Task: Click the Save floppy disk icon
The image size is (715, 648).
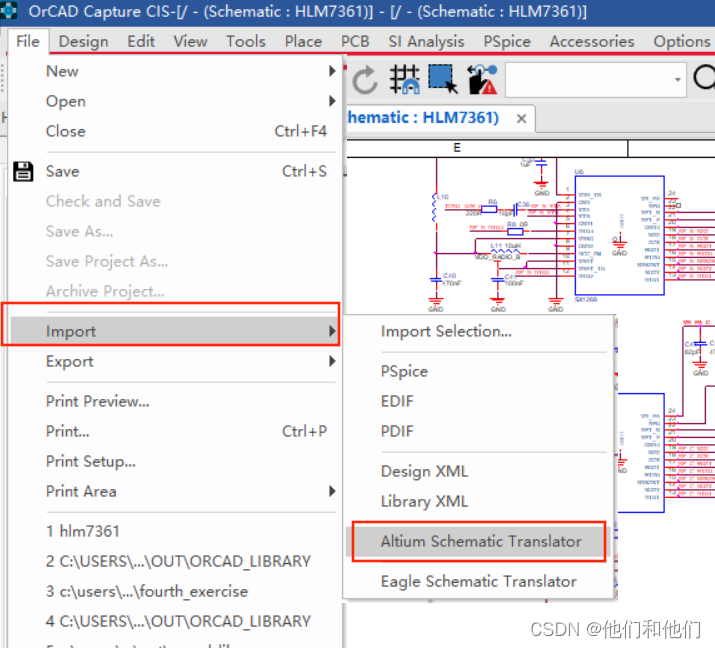Action: (x=23, y=171)
